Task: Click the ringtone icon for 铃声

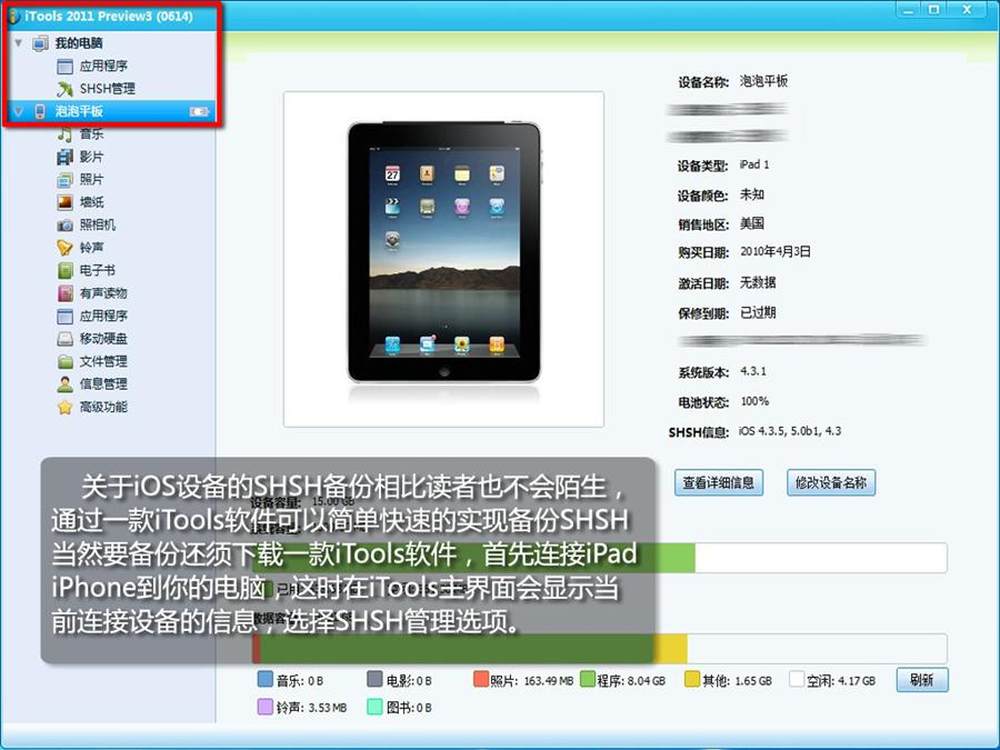Action: [x=65, y=247]
